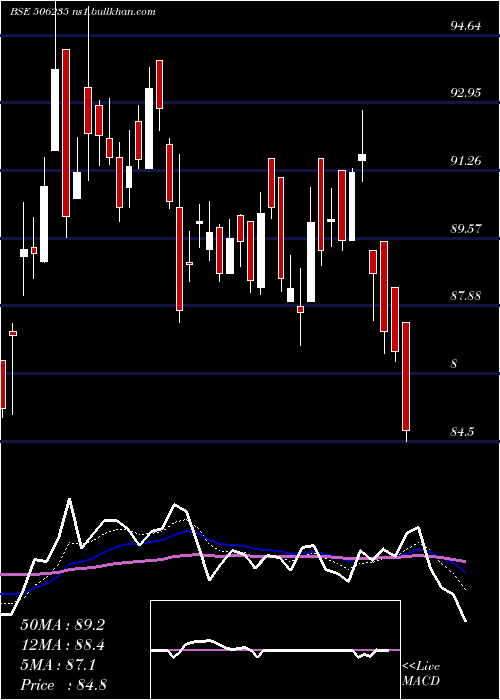Click the 12MA : 88.4 readout
Screen dimensions: 500x700
tap(62, 645)
